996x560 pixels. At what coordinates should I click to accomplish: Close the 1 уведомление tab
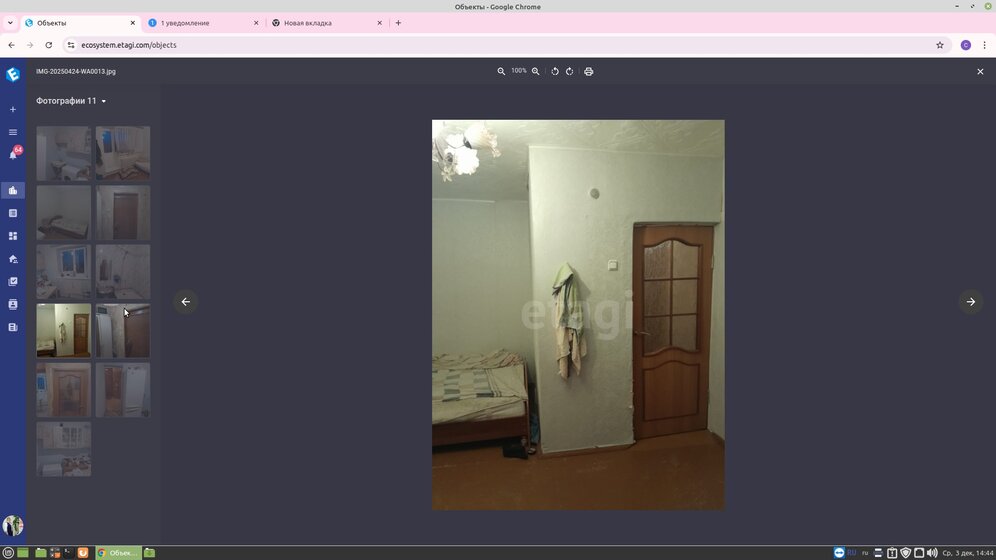click(x=256, y=23)
